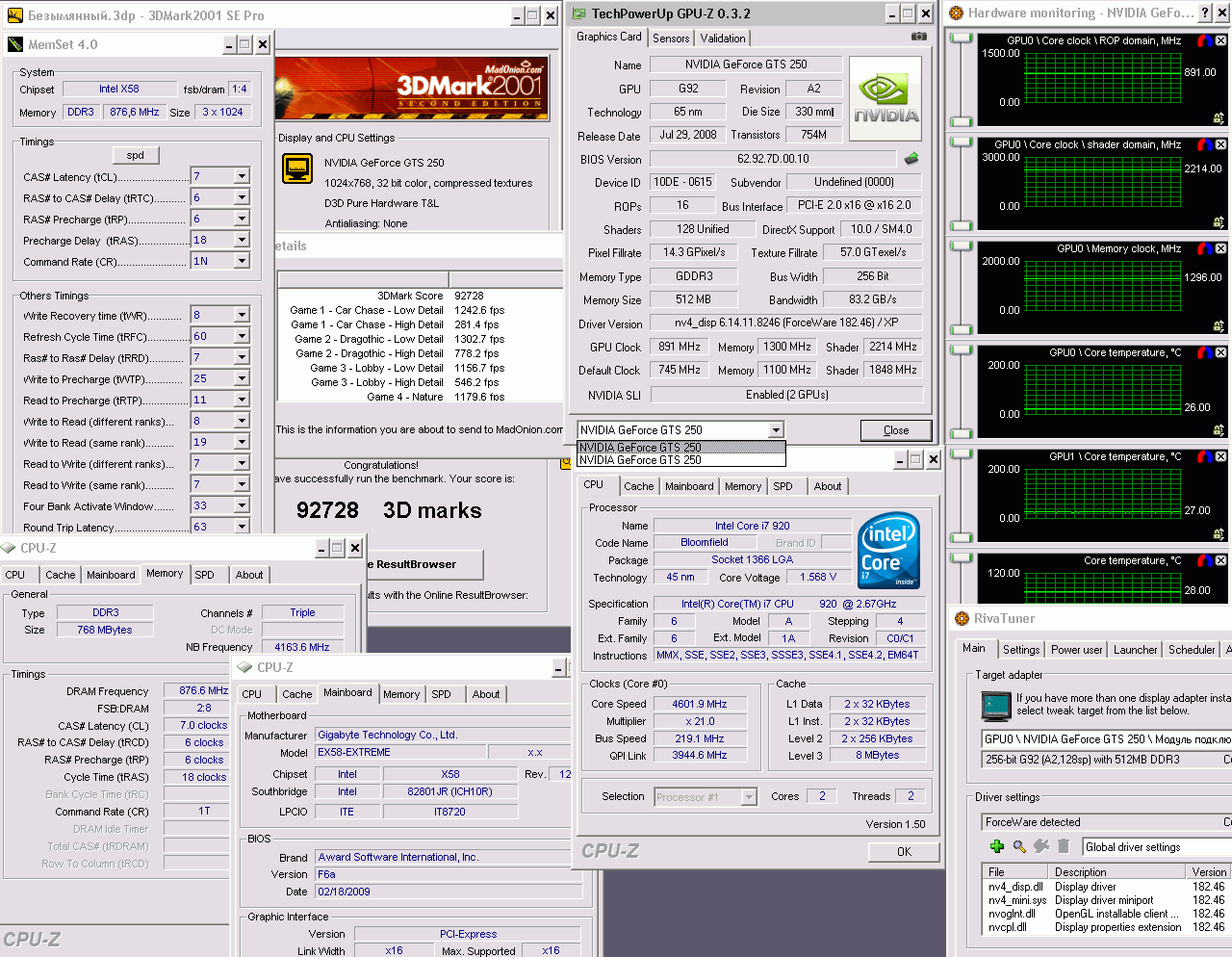1232x957 pixels.
Task: Click Core Speed value 4601.9 MHz
Action: click(x=700, y=704)
